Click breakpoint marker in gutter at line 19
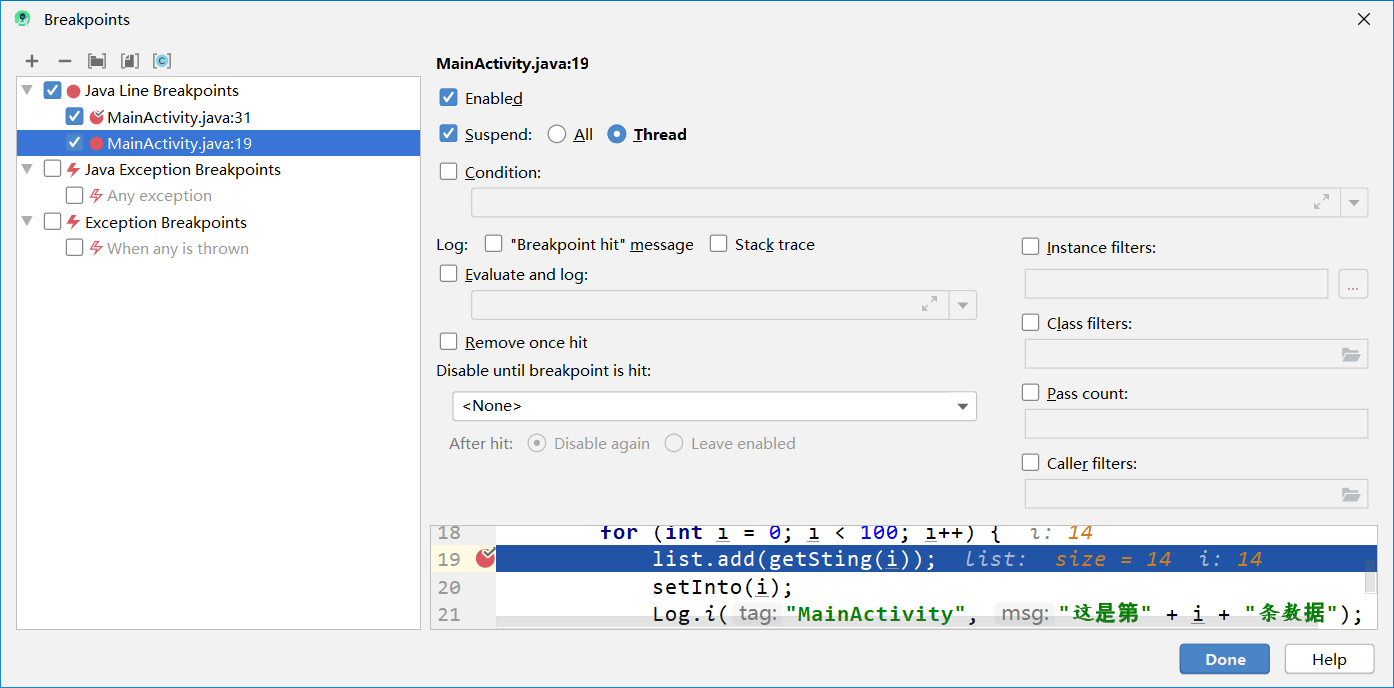 click(485, 558)
